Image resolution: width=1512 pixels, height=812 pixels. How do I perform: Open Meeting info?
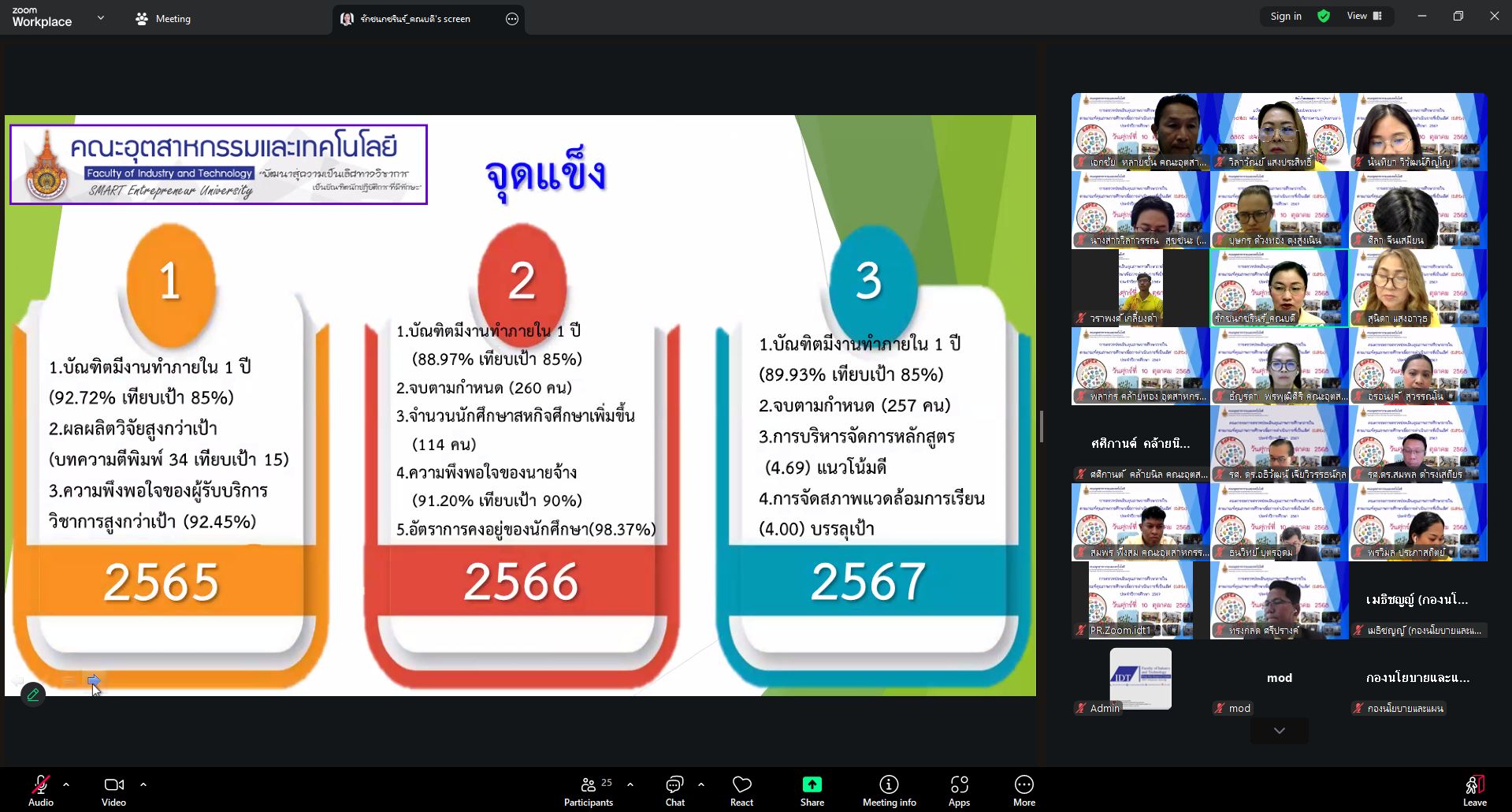pyautogui.click(x=889, y=790)
